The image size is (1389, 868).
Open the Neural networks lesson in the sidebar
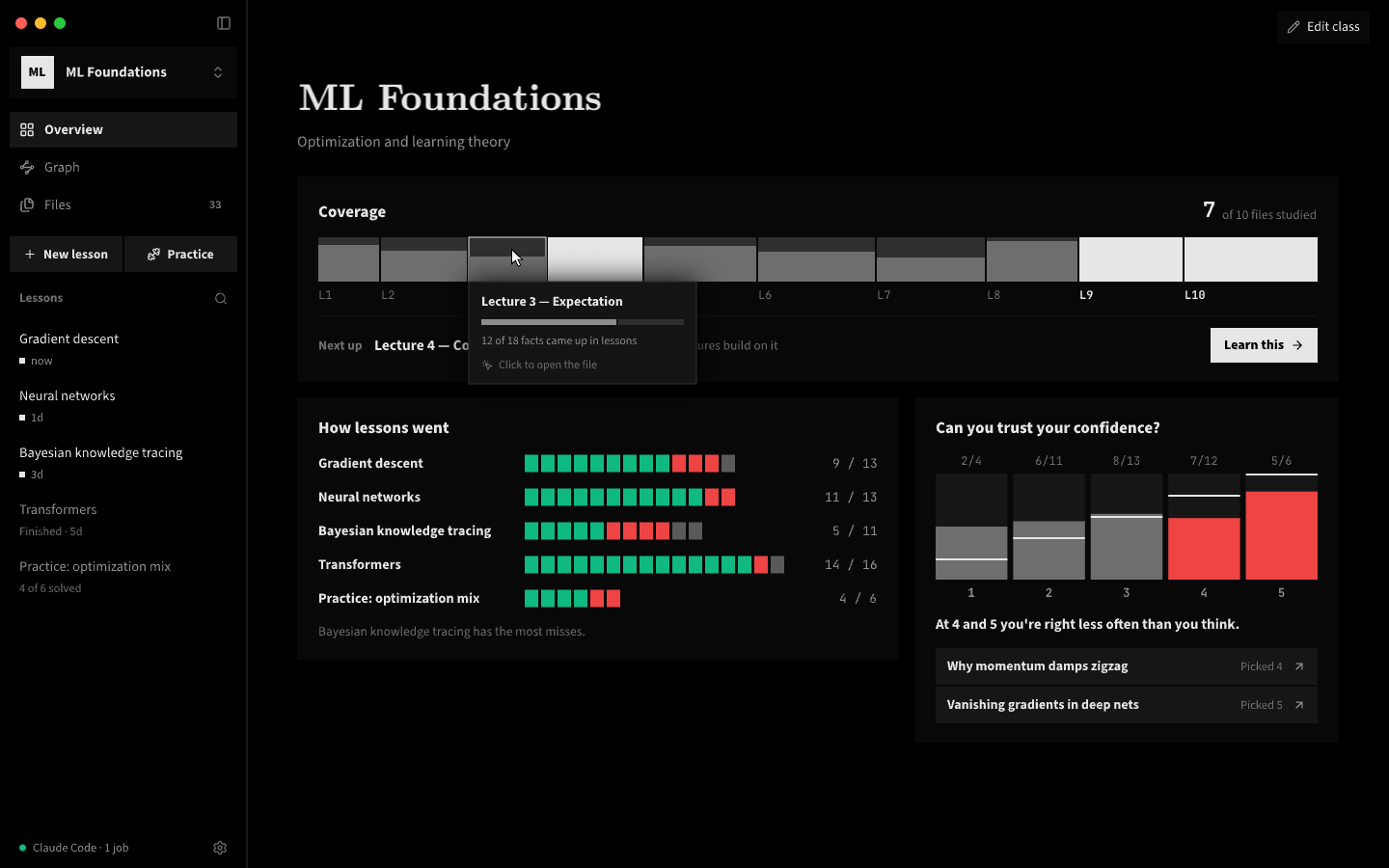pyautogui.click(x=123, y=405)
